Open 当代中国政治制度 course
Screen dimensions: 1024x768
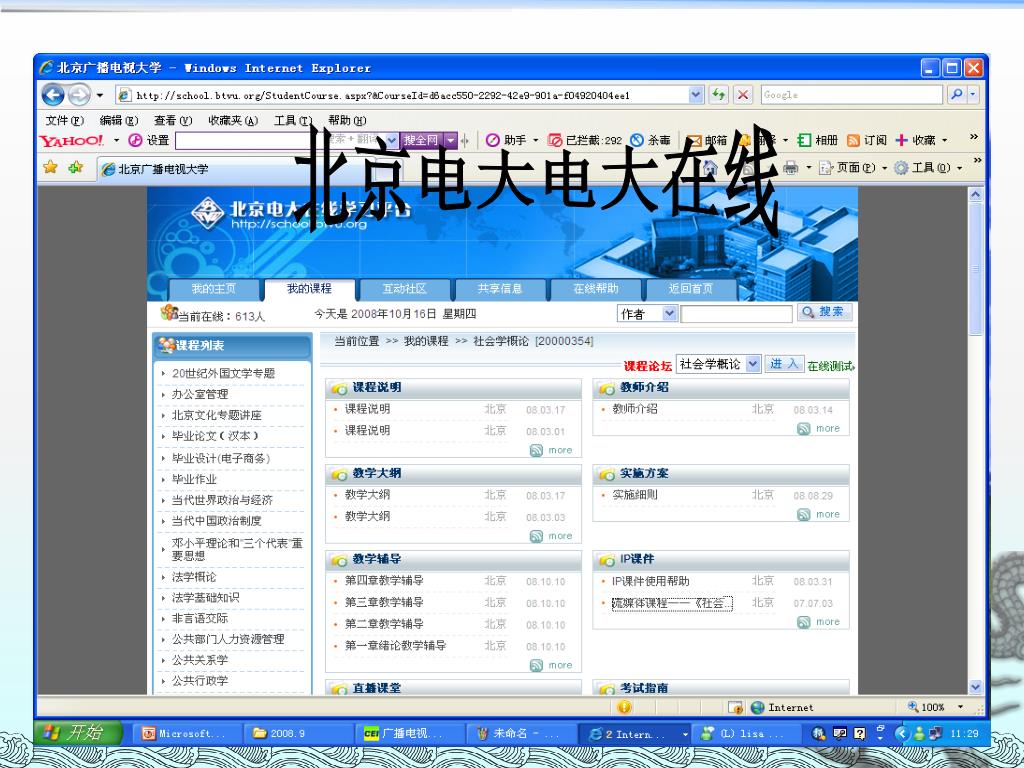[216, 521]
